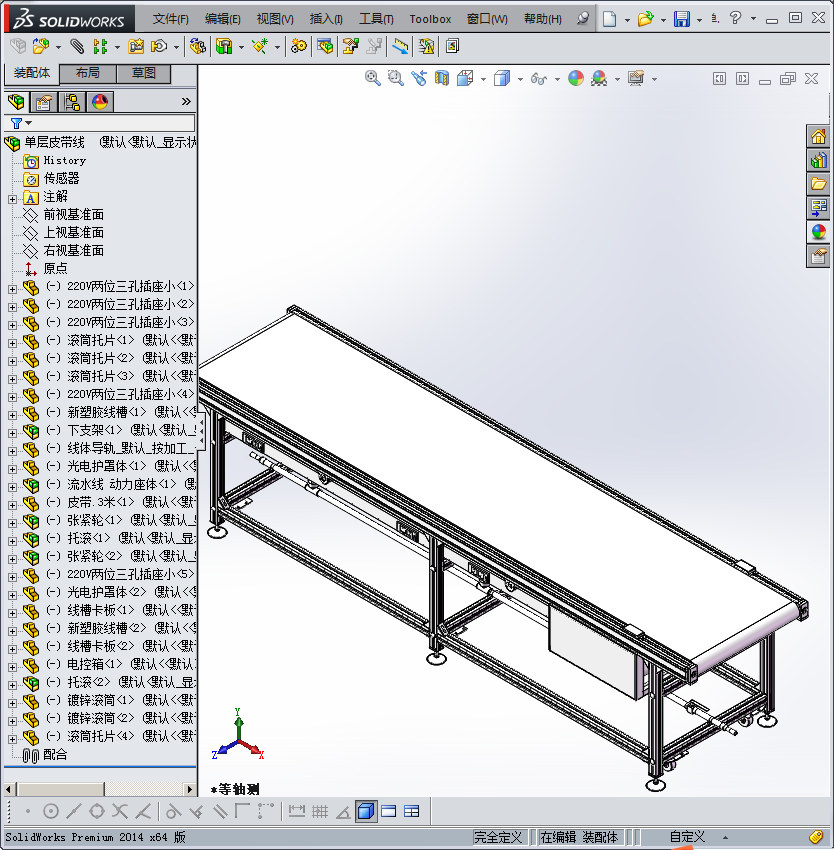Toggle the single viewport icon at bottom
This screenshot has width=834, height=850.
tap(389, 812)
